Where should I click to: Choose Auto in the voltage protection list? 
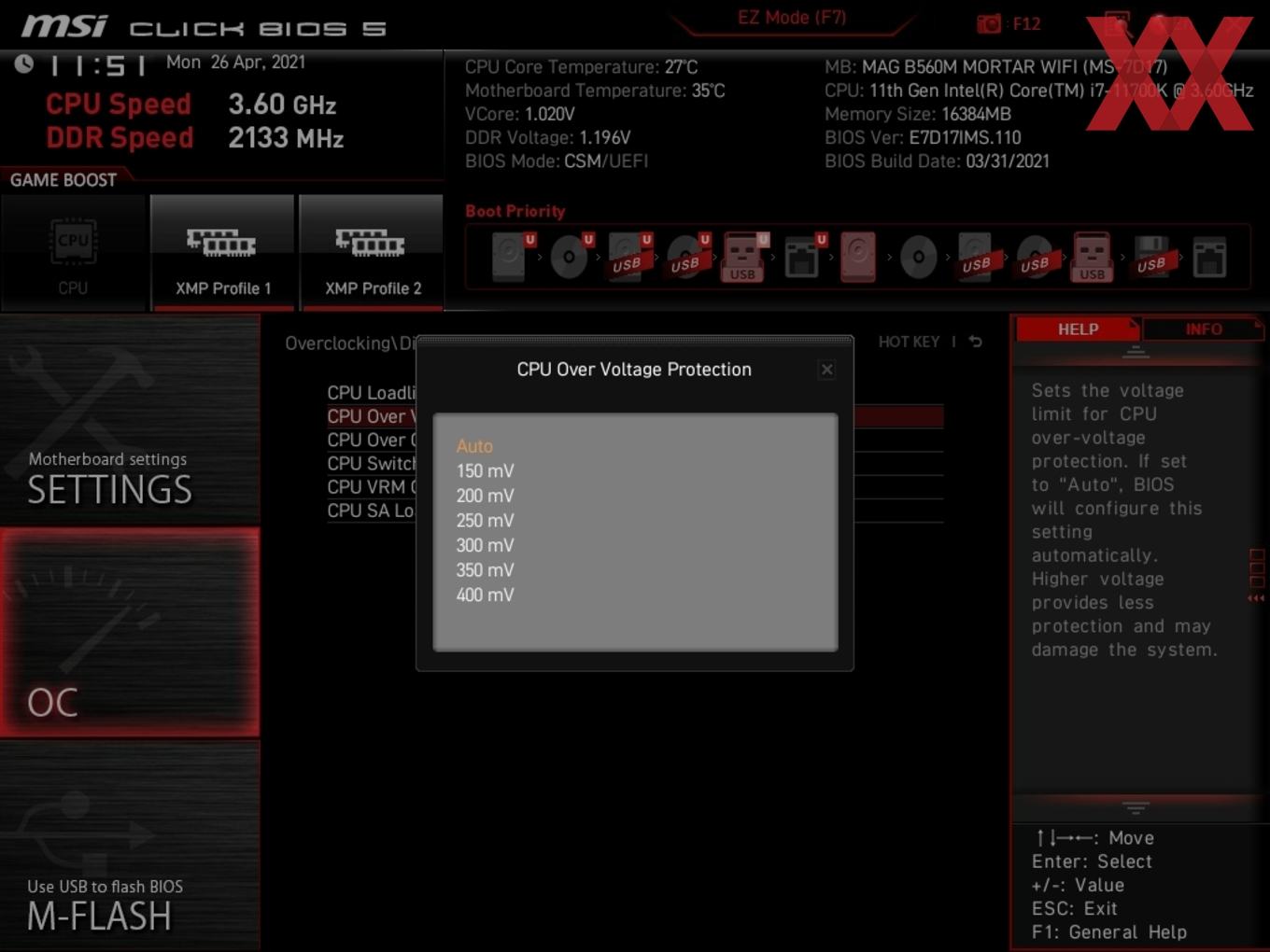[474, 446]
